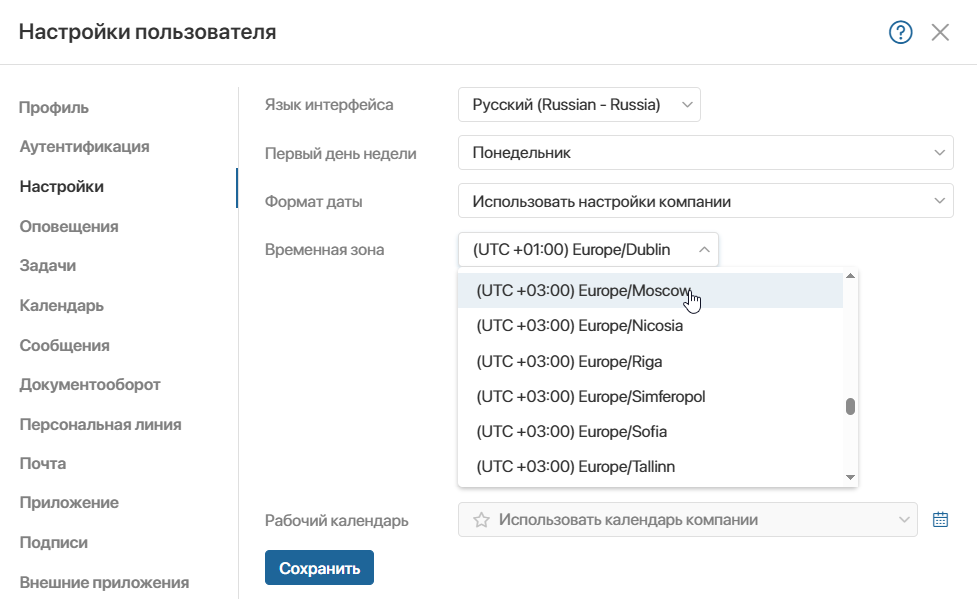The width and height of the screenshot is (977, 599).
Task: Go to the Подписи section
Action: (53, 542)
